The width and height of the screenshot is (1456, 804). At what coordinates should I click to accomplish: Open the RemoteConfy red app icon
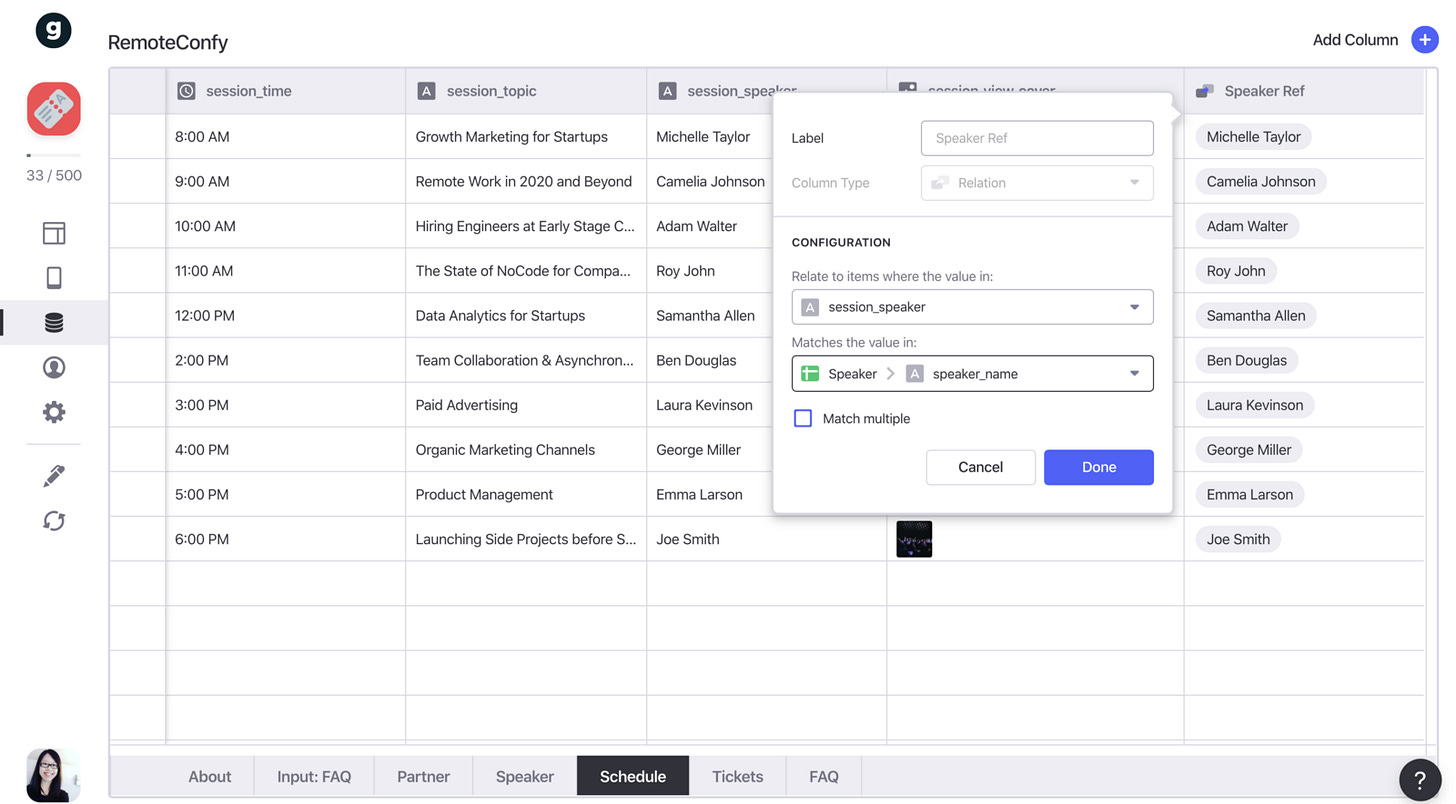pyautogui.click(x=54, y=109)
